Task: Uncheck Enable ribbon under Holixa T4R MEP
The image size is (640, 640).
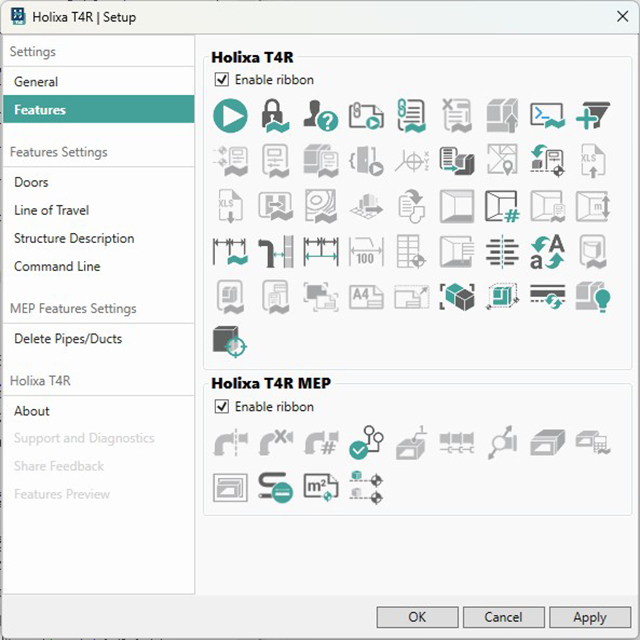Action: 222,406
